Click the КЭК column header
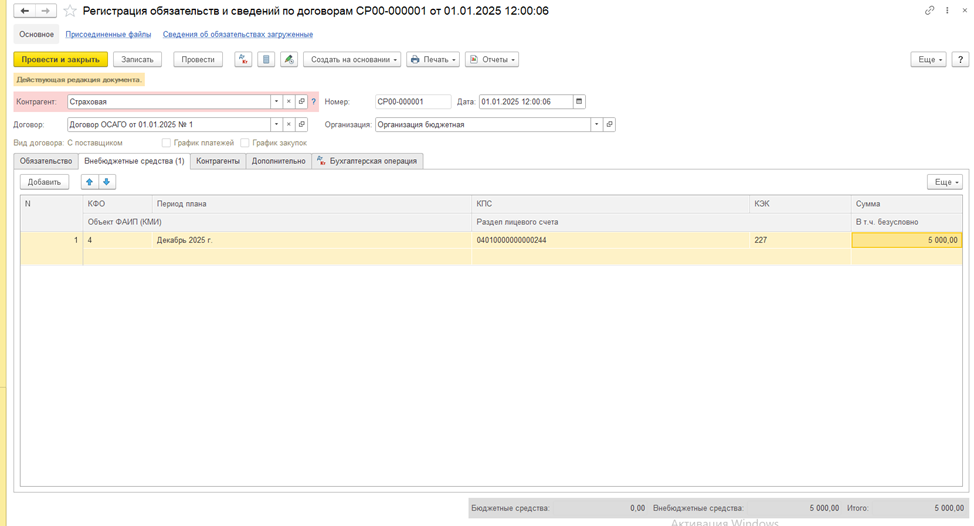 pos(800,204)
